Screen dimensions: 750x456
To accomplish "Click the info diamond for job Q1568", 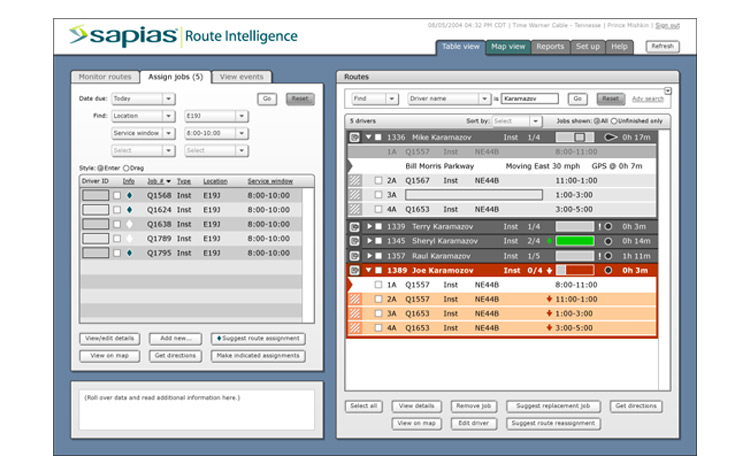I will click(x=129, y=195).
